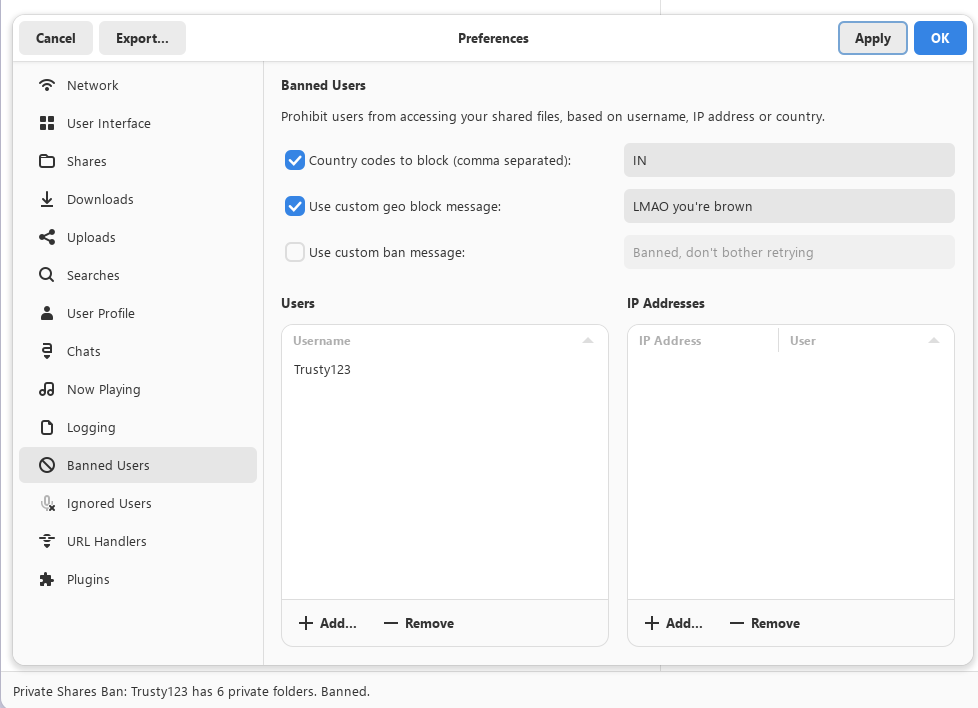The height and width of the screenshot is (708, 978).
Task: Toggle sort arrow on Username column
Action: 588,341
